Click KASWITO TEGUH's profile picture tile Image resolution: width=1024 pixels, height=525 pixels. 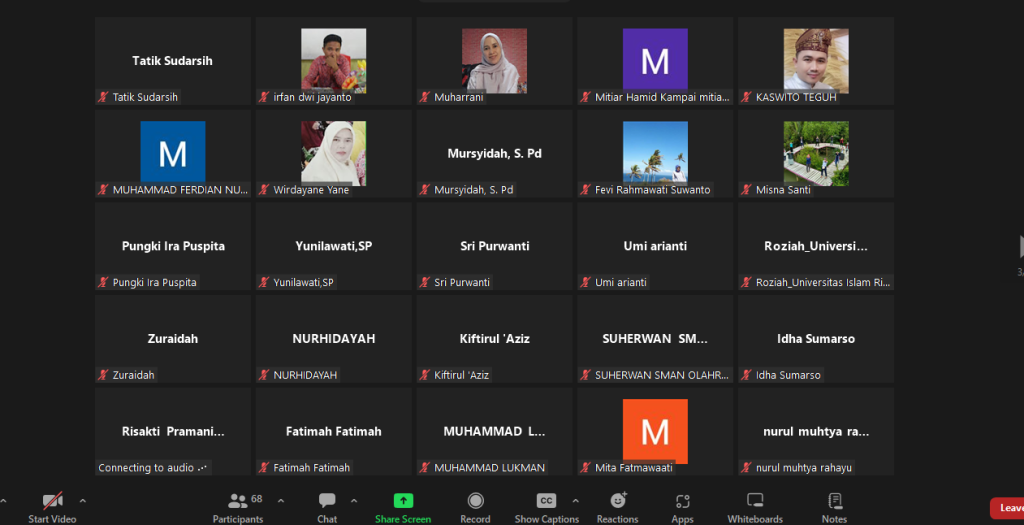point(815,61)
